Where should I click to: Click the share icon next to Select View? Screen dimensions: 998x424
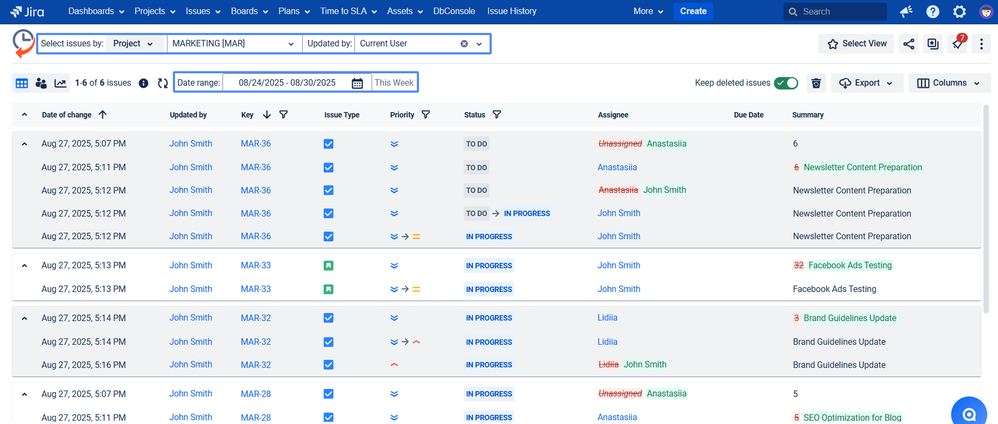click(908, 44)
